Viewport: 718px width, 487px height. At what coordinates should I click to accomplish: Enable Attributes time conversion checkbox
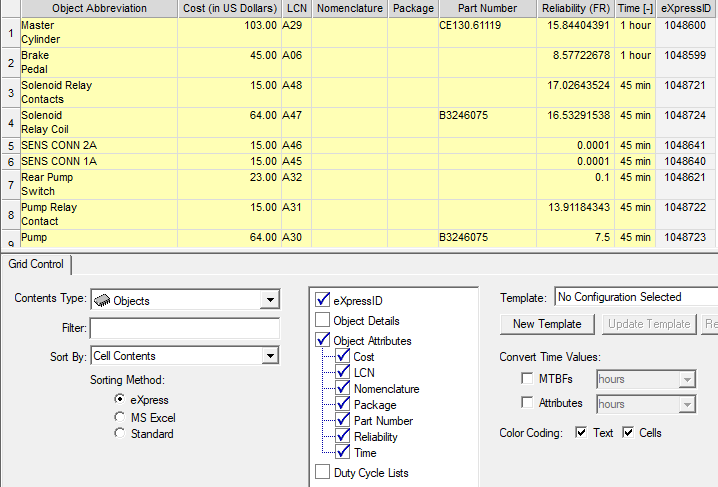(527, 402)
